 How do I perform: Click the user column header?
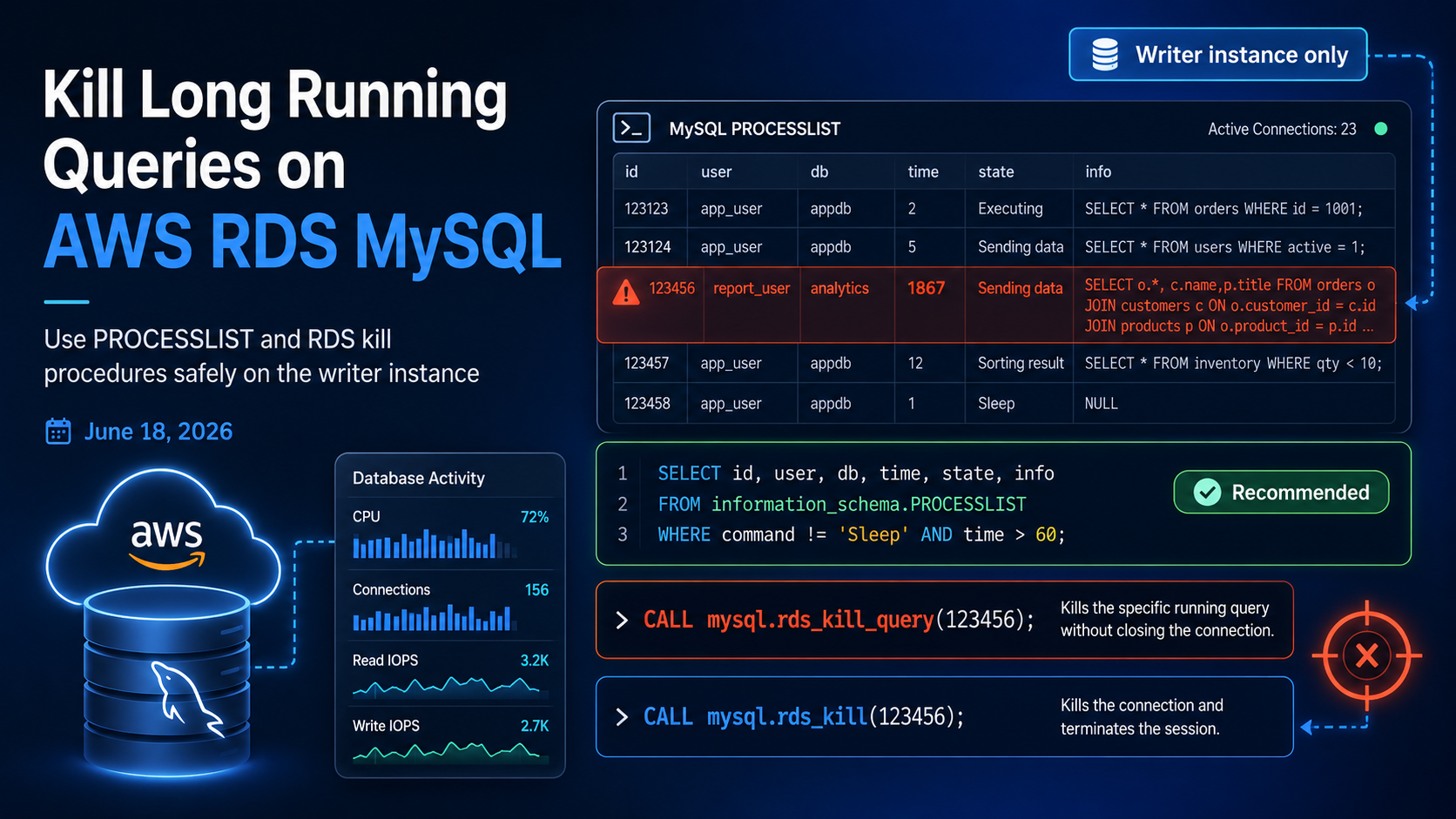716,171
